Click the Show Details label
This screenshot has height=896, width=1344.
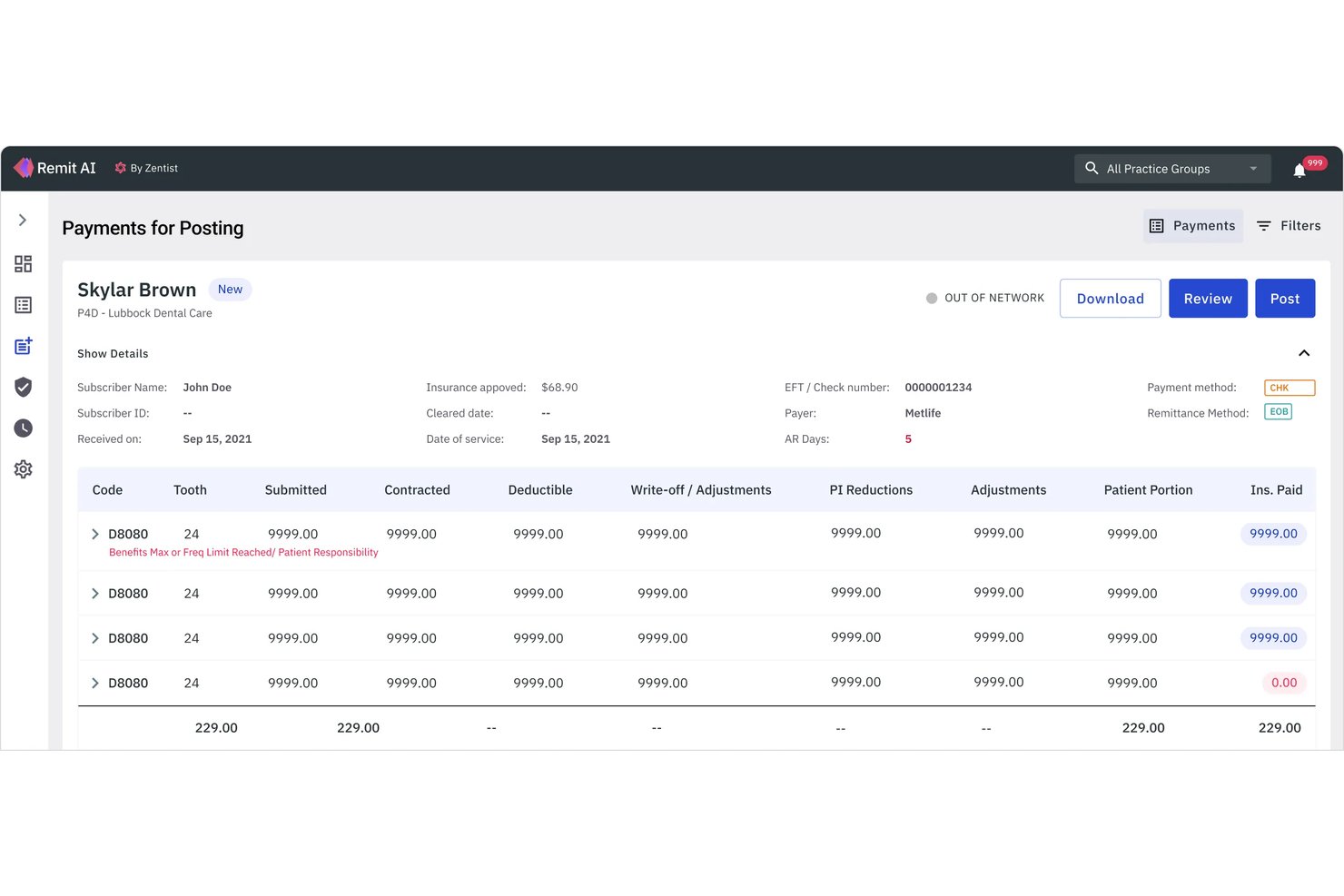(x=113, y=354)
